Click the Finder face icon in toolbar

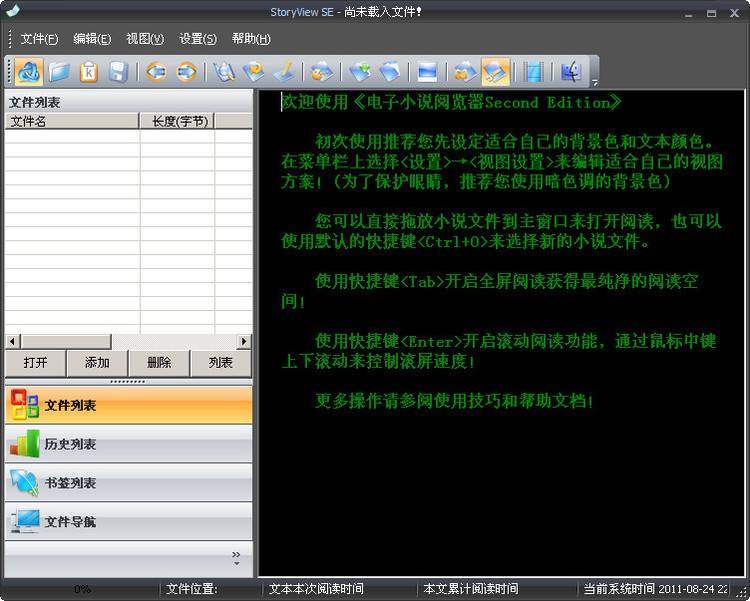click(571, 73)
